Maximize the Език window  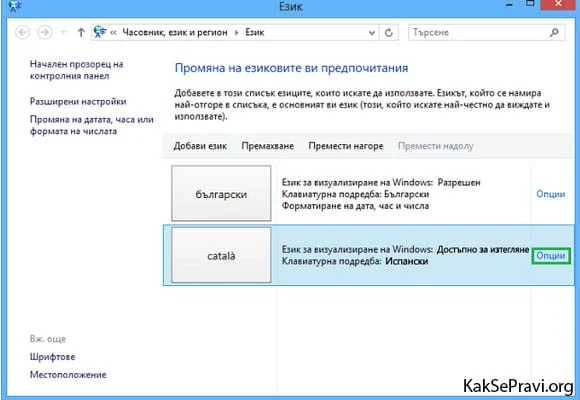coord(530,4)
